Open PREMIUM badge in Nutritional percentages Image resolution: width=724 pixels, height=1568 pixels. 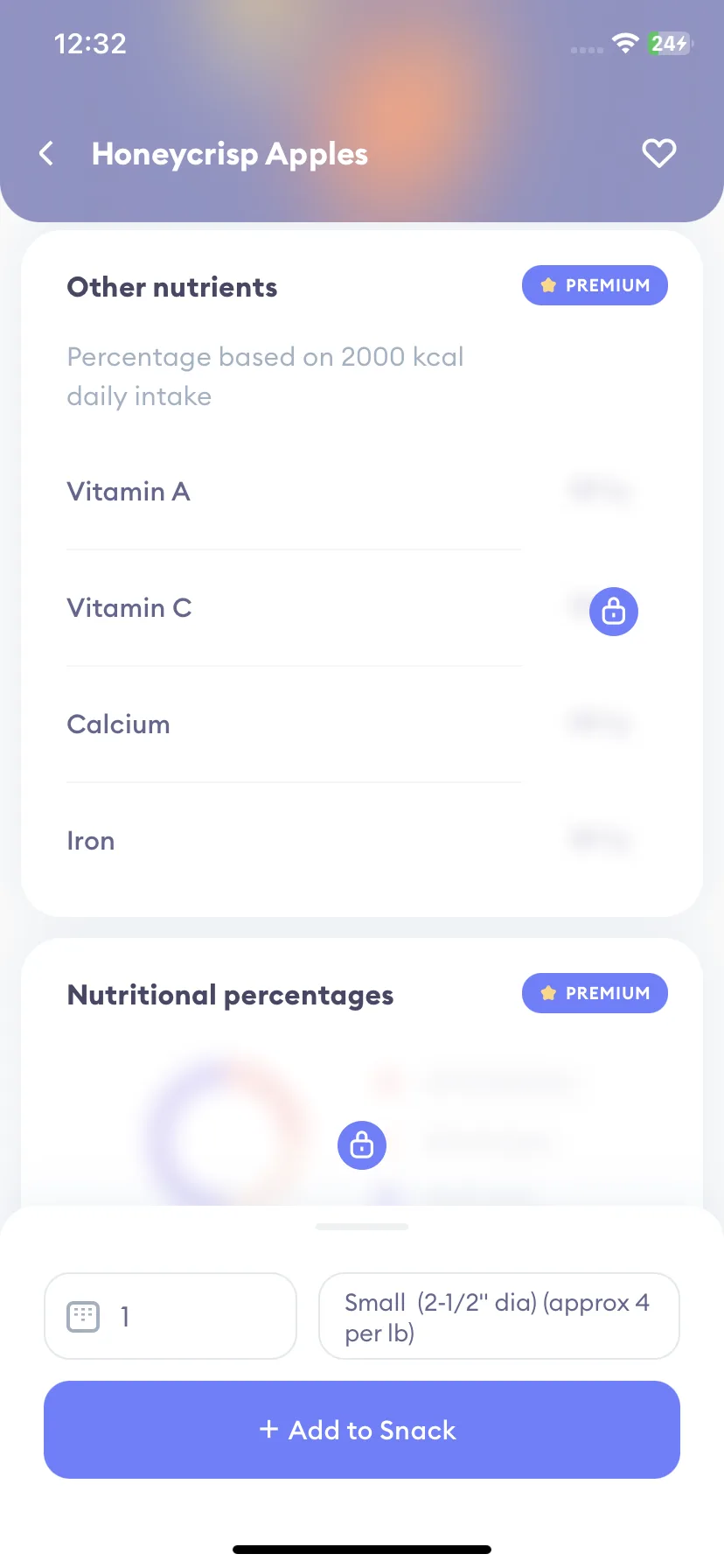coord(595,993)
